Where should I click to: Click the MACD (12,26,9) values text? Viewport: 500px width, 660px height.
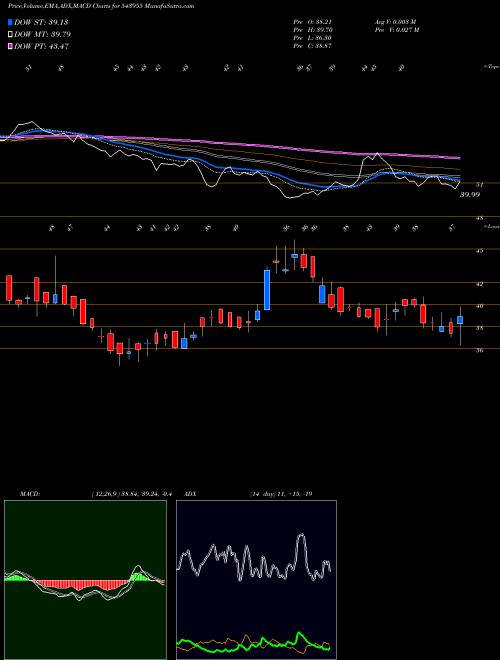(x=131, y=494)
